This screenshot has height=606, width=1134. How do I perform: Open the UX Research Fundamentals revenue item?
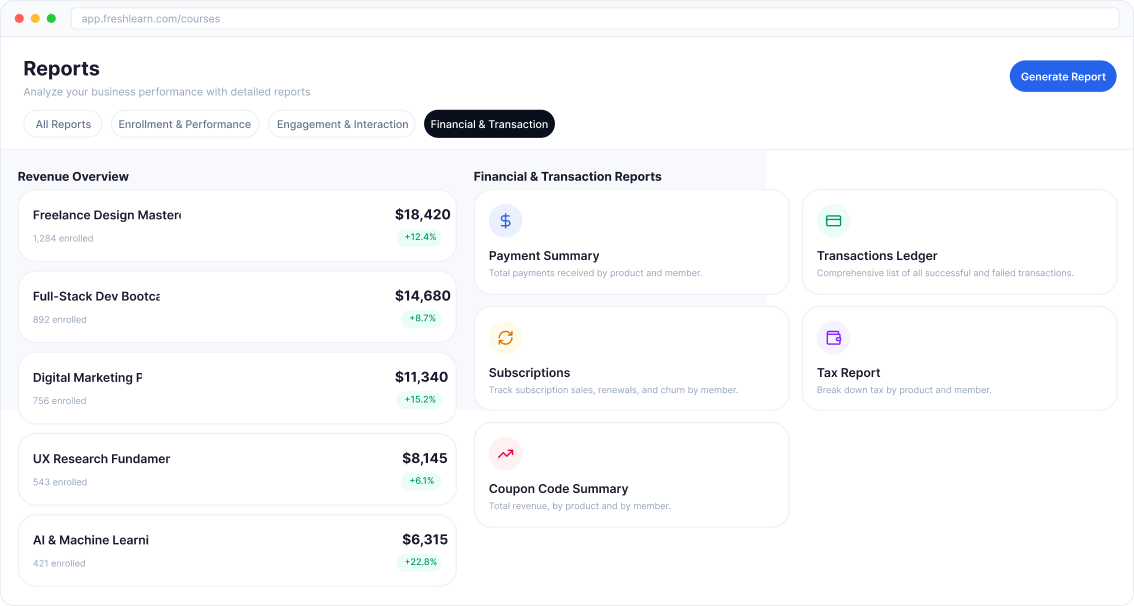coord(237,469)
